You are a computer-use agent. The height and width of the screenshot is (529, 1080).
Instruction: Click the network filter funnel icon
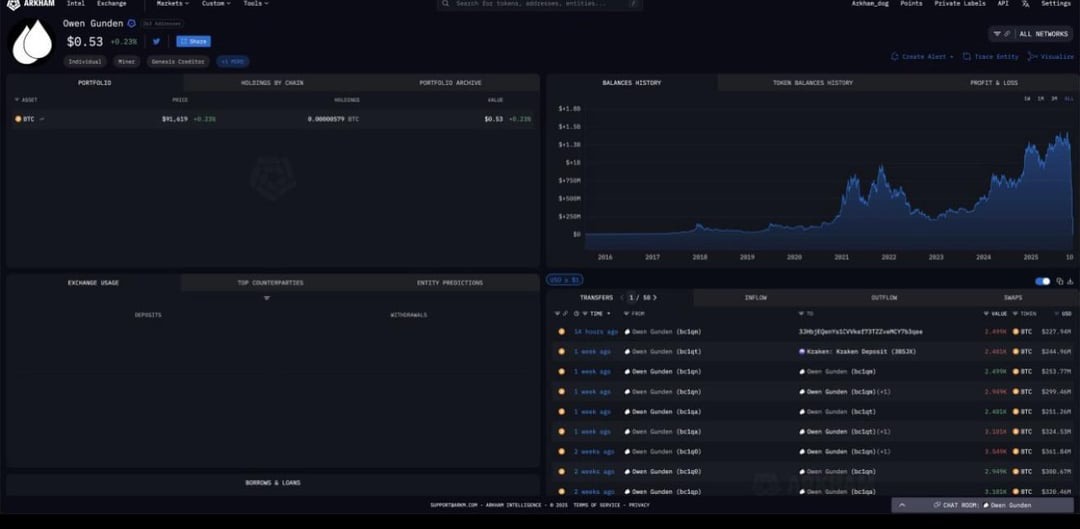coord(997,34)
